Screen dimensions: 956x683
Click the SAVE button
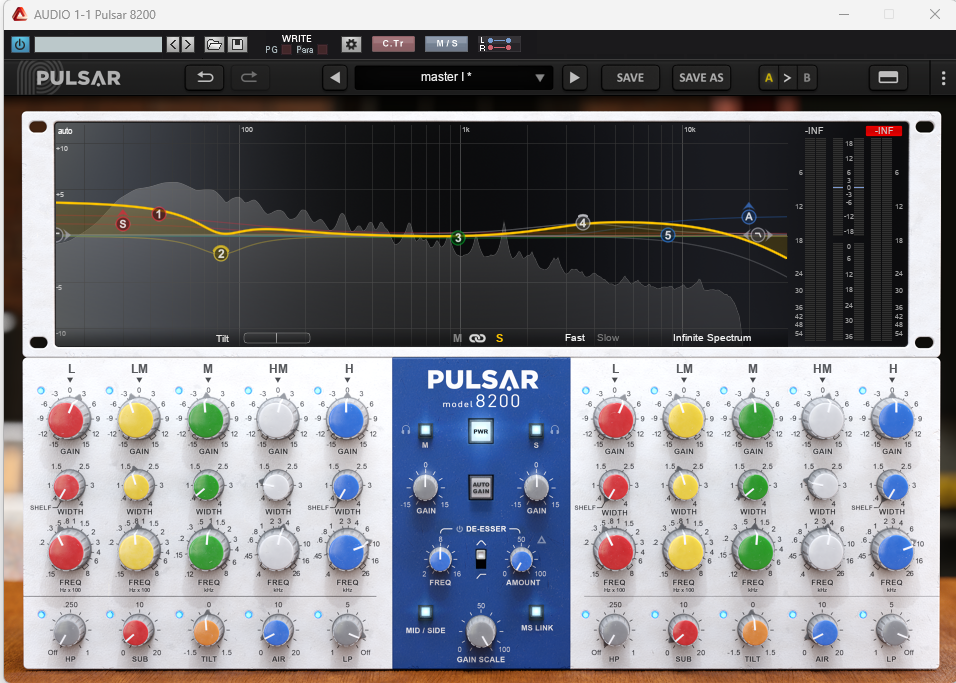pyautogui.click(x=630, y=77)
